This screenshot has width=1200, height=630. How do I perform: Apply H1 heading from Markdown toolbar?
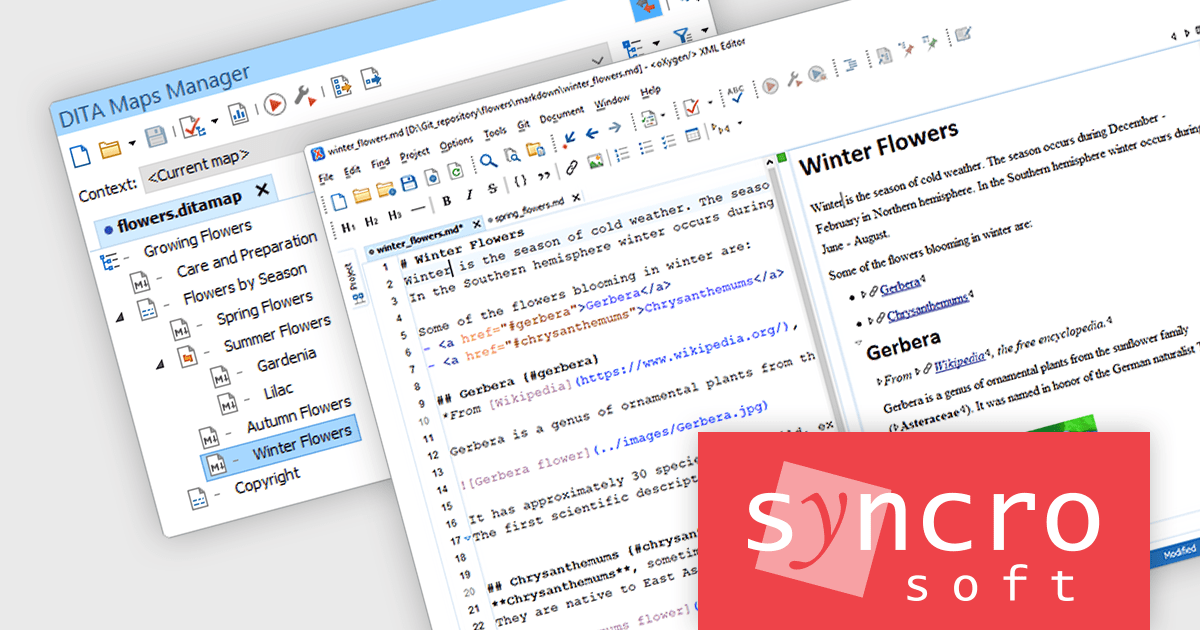coord(348,227)
